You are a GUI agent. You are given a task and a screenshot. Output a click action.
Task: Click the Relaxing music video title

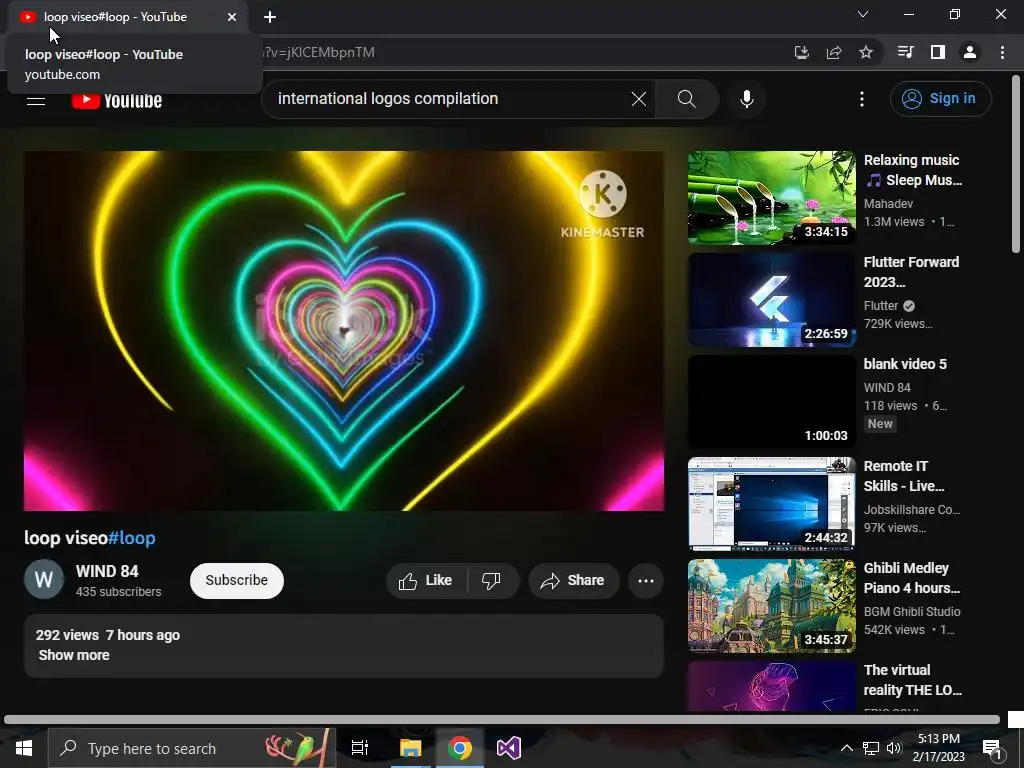[x=912, y=170]
